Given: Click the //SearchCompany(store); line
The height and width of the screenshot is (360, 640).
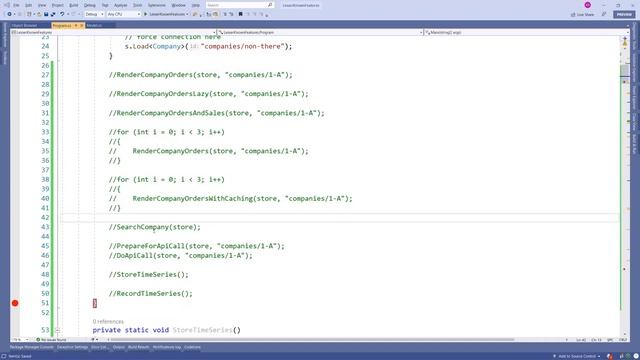Looking at the screenshot, I should pyautogui.click(x=155, y=227).
